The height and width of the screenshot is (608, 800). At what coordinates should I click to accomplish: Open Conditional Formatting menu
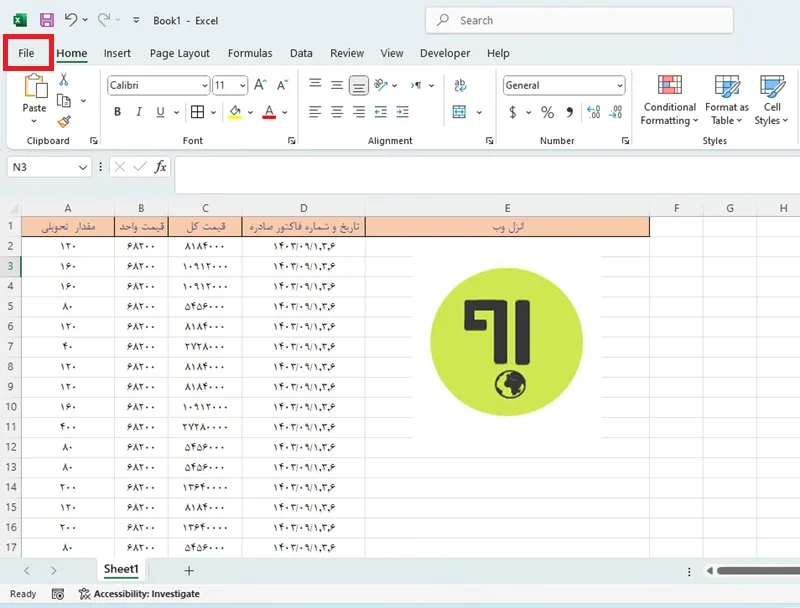tap(669, 100)
